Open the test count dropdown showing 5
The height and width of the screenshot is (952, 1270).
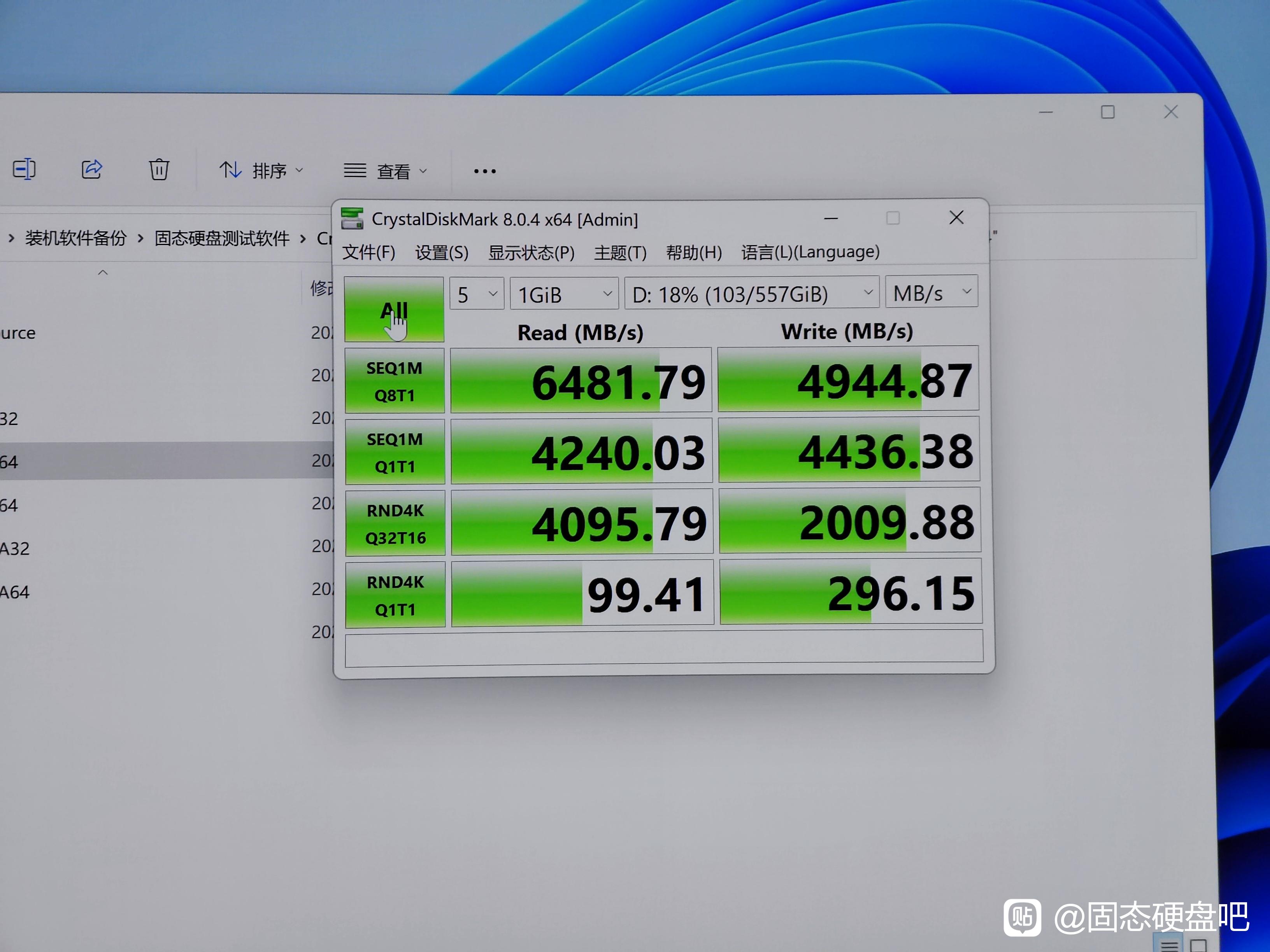[477, 294]
